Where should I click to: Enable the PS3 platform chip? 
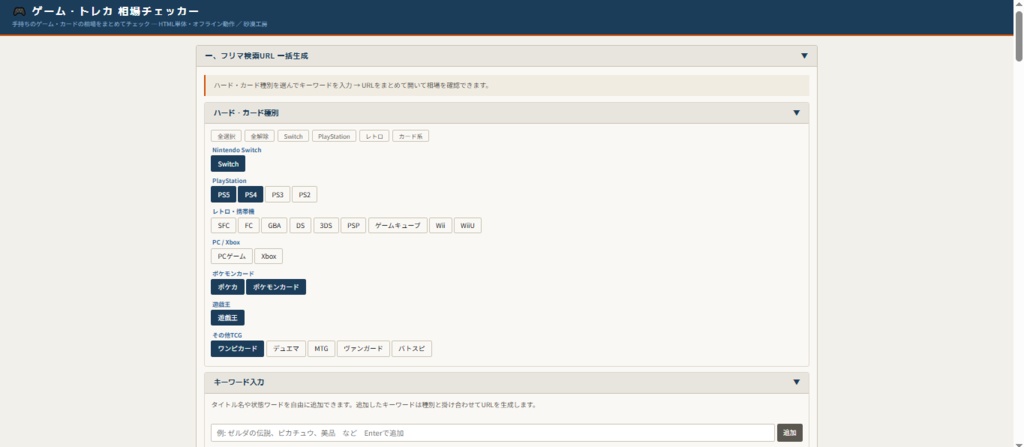[278, 195]
